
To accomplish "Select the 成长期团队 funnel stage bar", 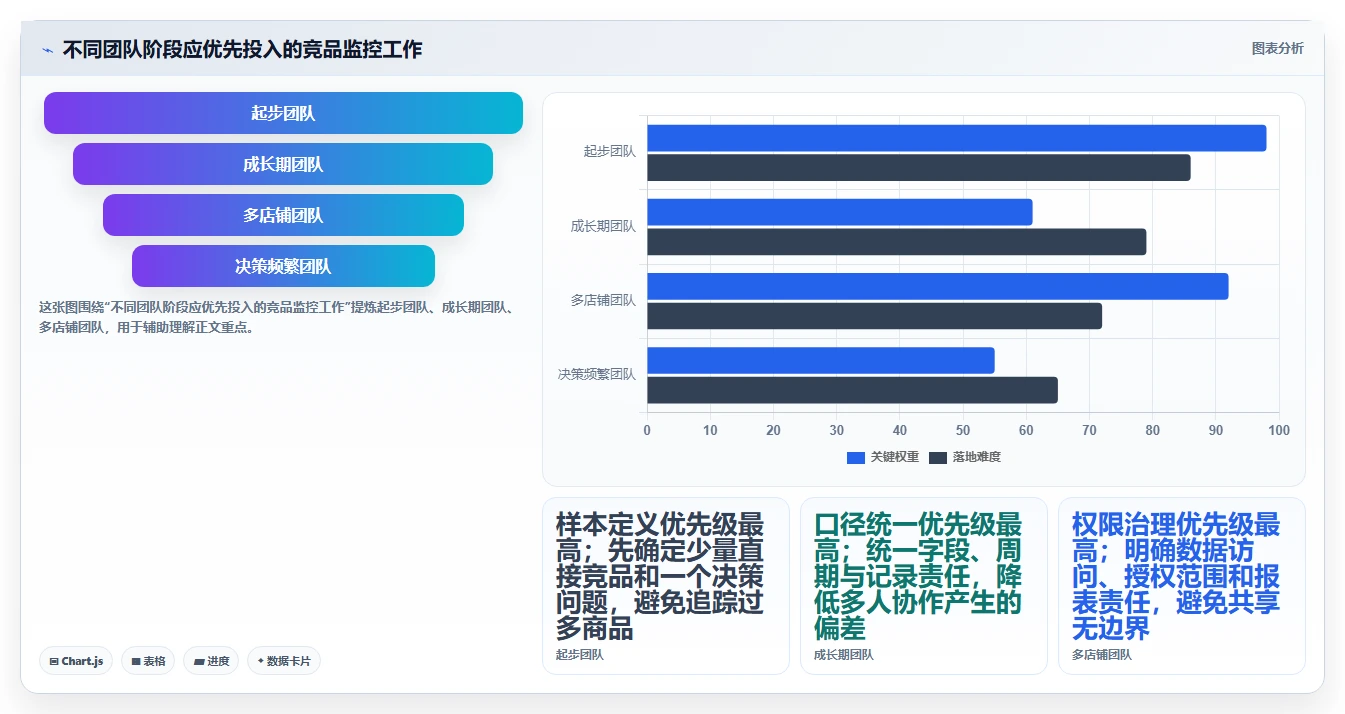I will pyautogui.click(x=283, y=164).
